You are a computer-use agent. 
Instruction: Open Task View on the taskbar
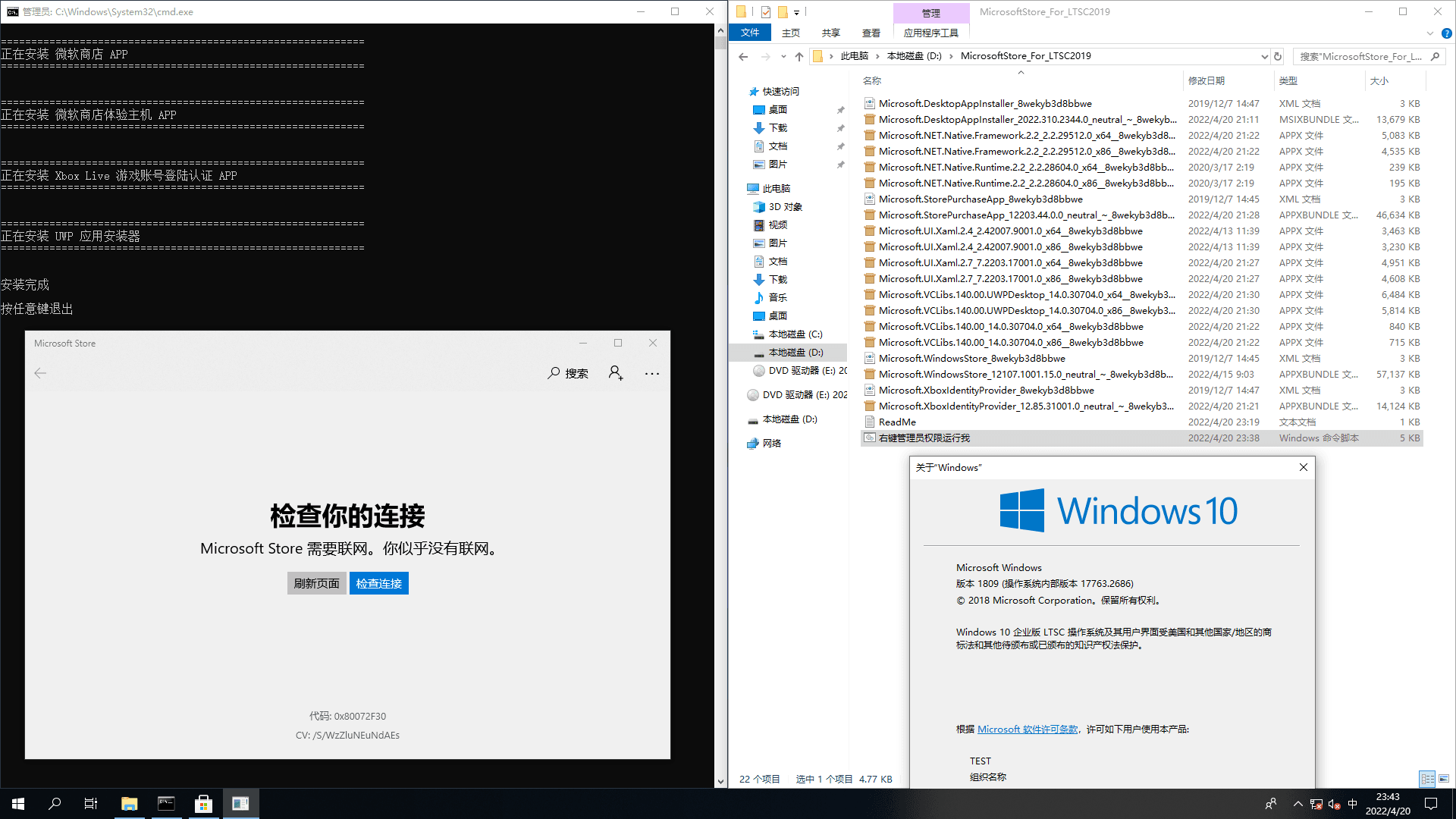point(91,804)
